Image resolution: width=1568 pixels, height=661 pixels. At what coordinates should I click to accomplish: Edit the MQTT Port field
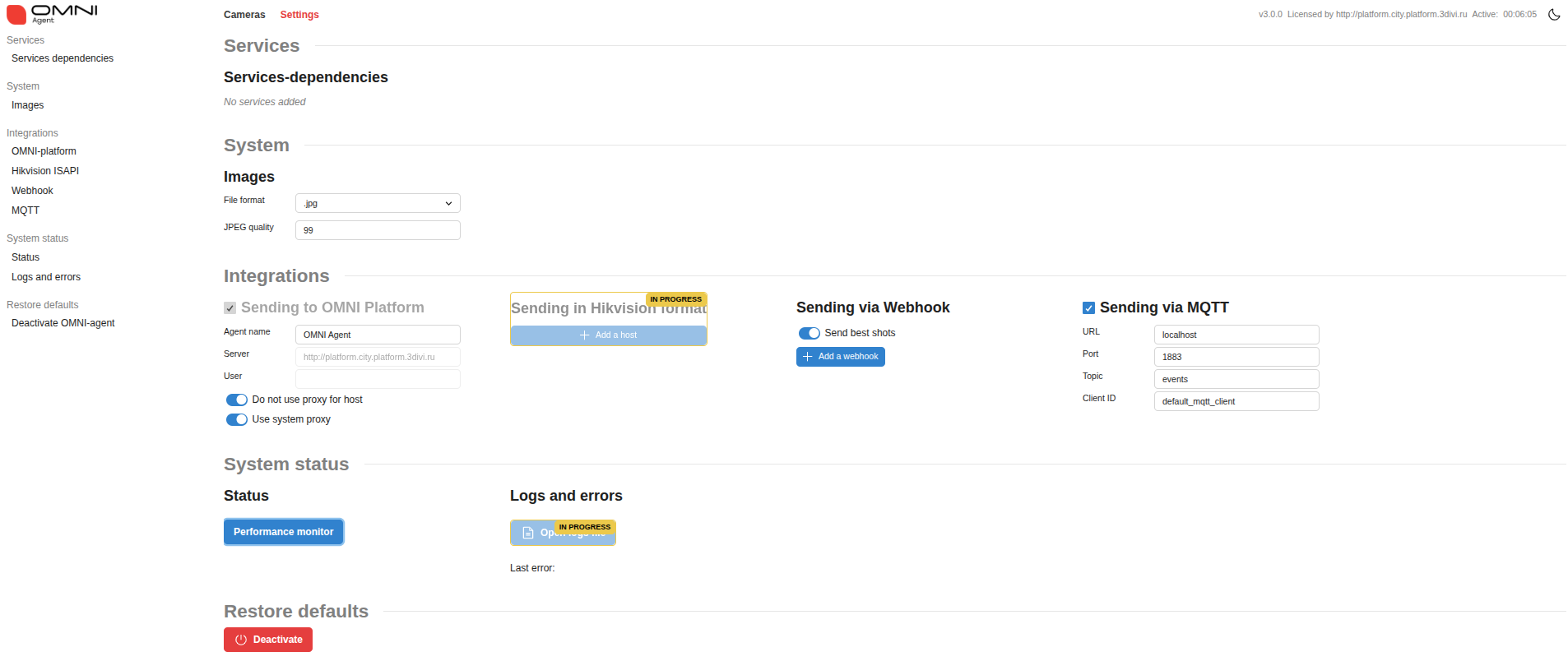click(x=1236, y=357)
